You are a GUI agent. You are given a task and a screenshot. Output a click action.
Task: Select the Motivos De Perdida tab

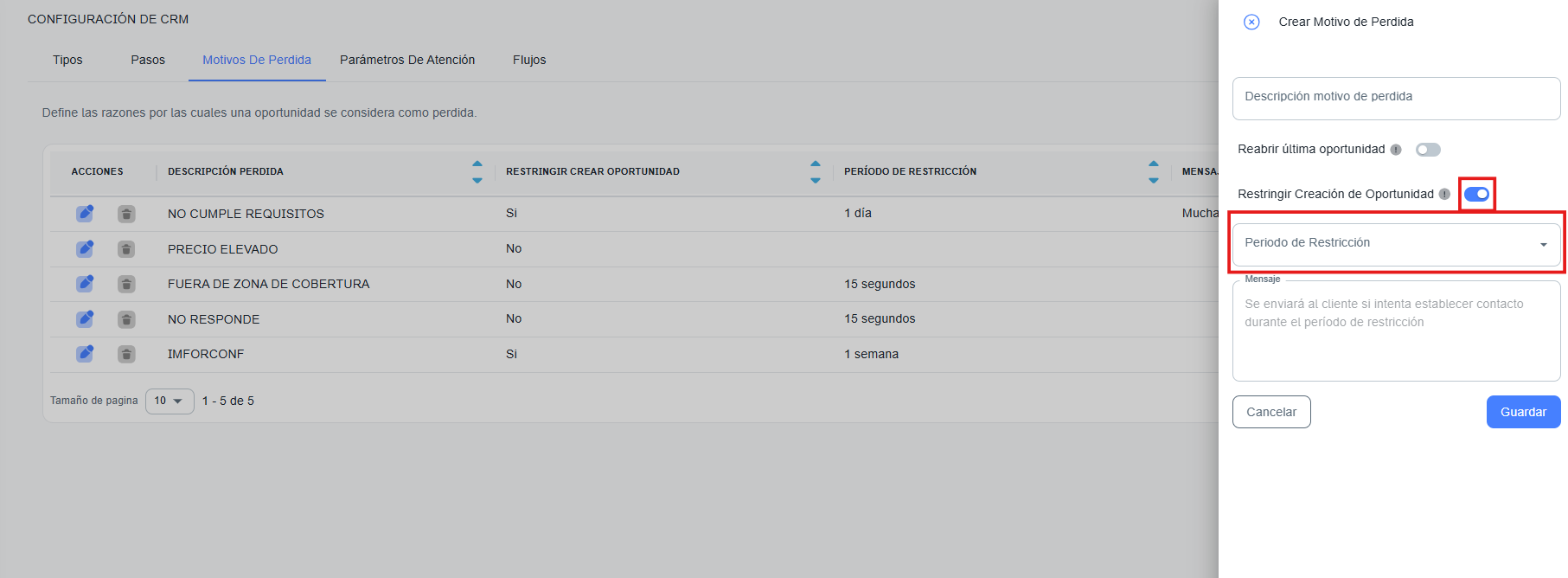point(257,60)
